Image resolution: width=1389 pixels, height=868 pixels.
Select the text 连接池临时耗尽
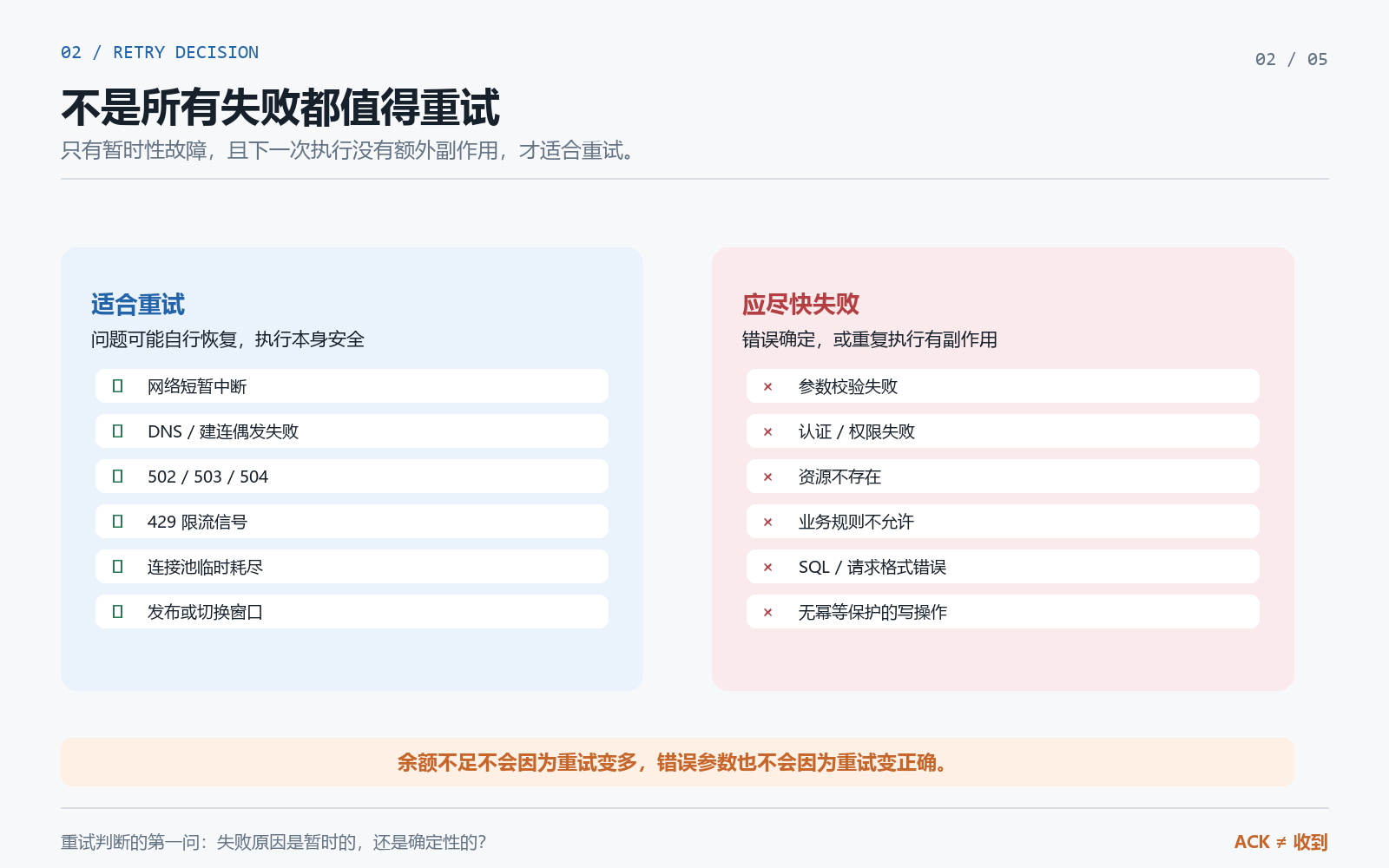pos(205,567)
